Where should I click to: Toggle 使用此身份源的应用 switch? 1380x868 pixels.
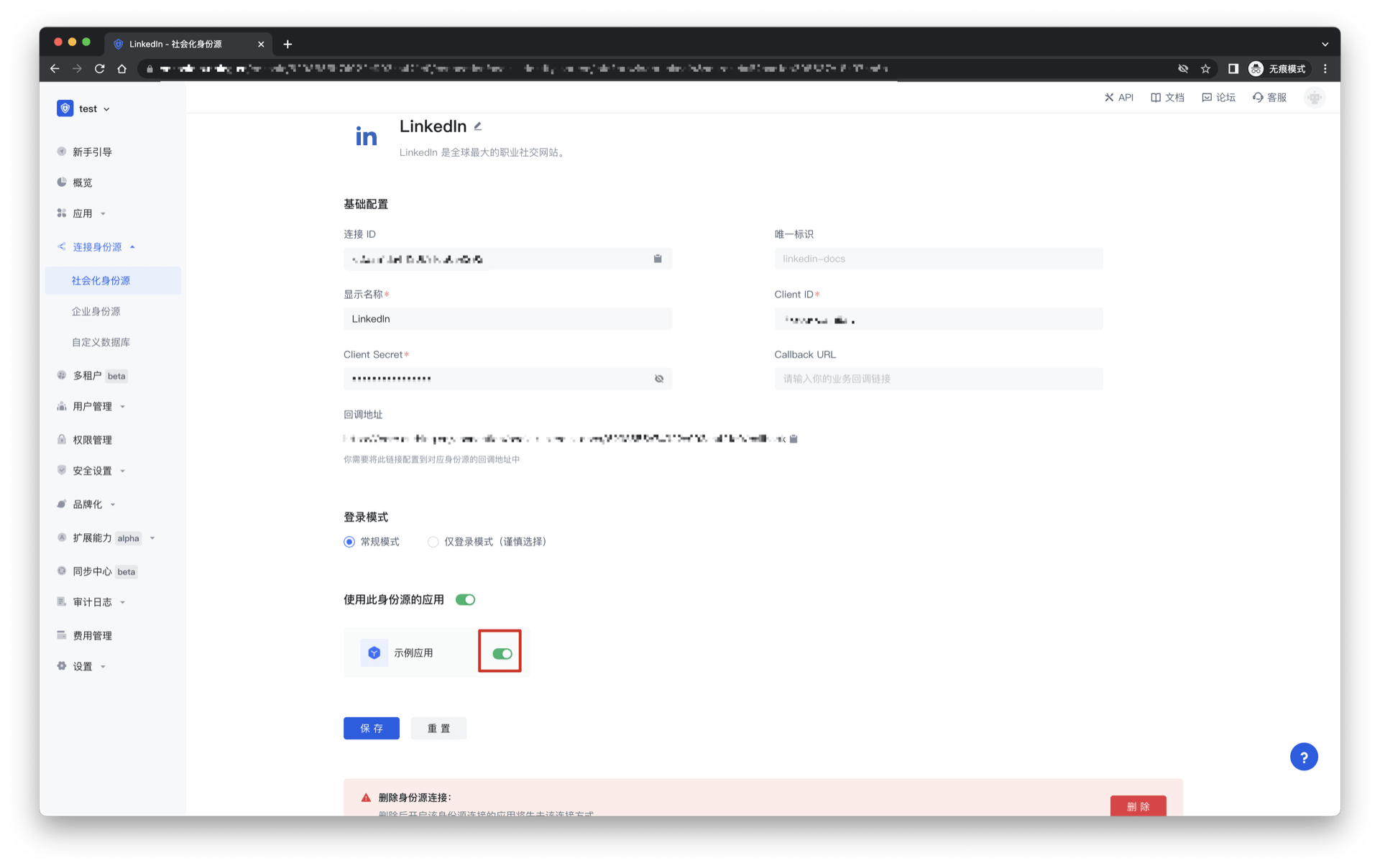(x=465, y=599)
